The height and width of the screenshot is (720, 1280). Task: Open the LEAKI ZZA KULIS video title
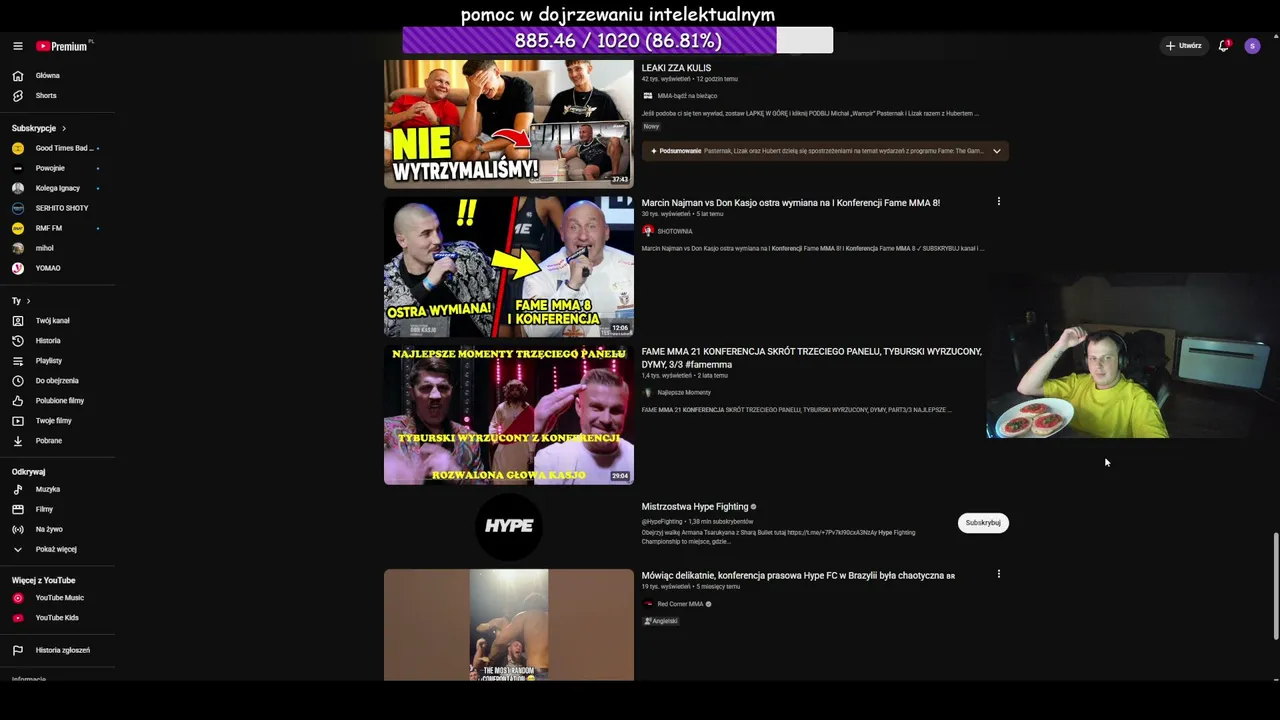(676, 68)
